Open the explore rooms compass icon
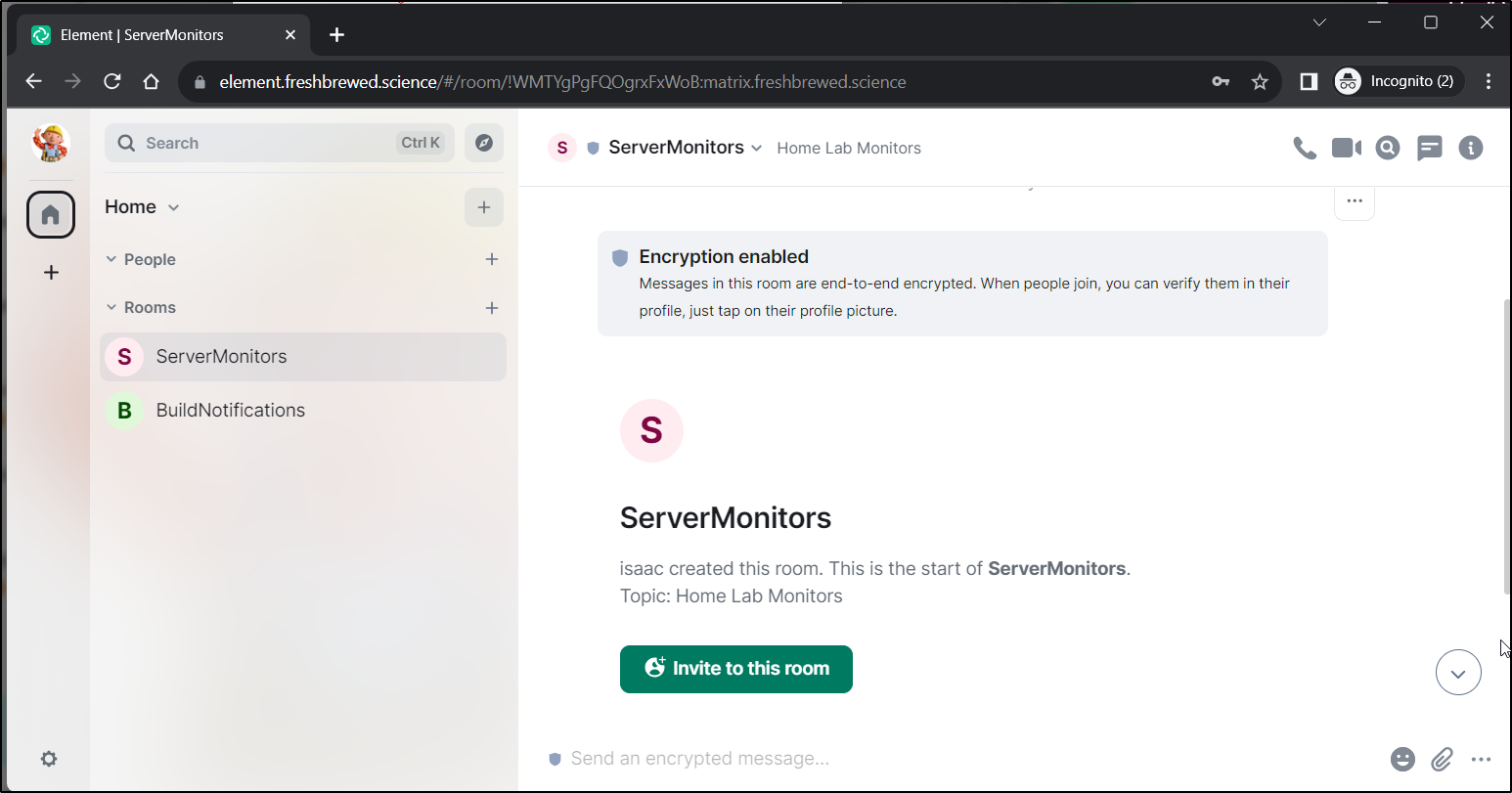Viewport: 1512px width, 793px height. (x=484, y=143)
